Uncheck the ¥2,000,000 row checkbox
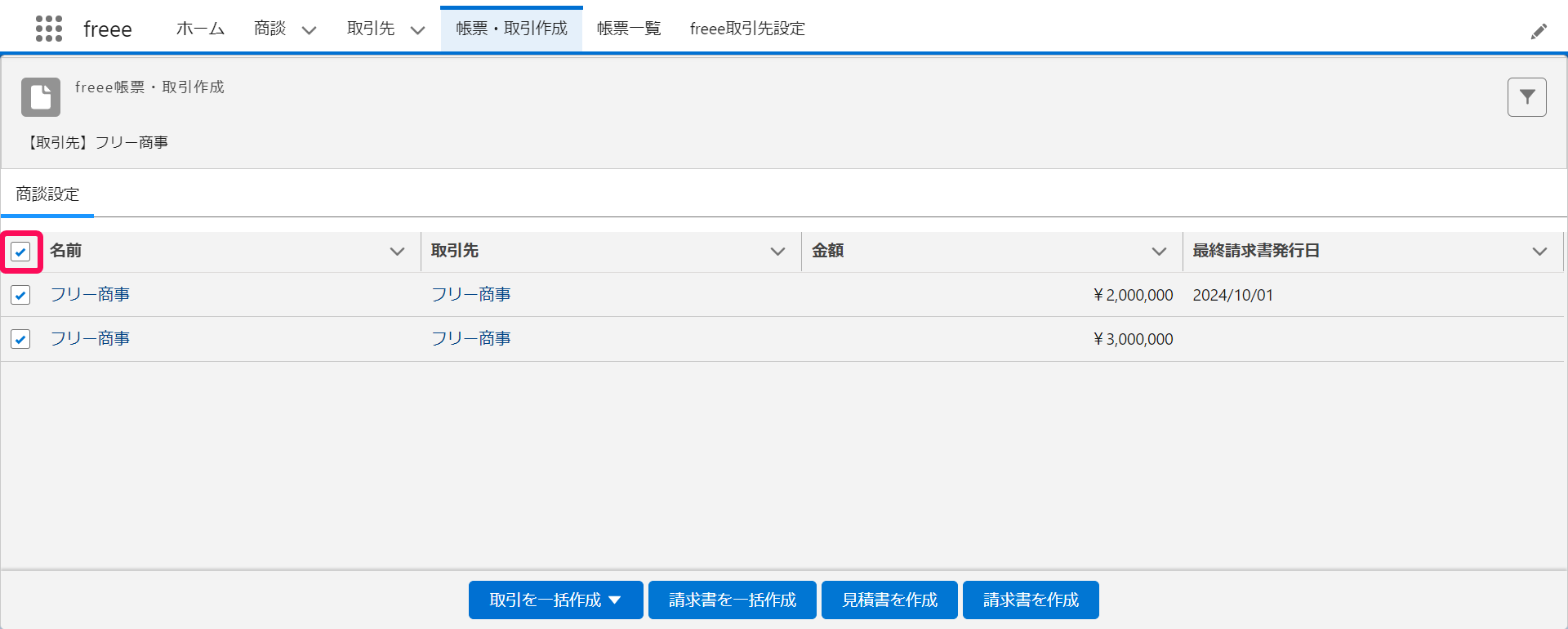The width and height of the screenshot is (1568, 629). [x=20, y=295]
